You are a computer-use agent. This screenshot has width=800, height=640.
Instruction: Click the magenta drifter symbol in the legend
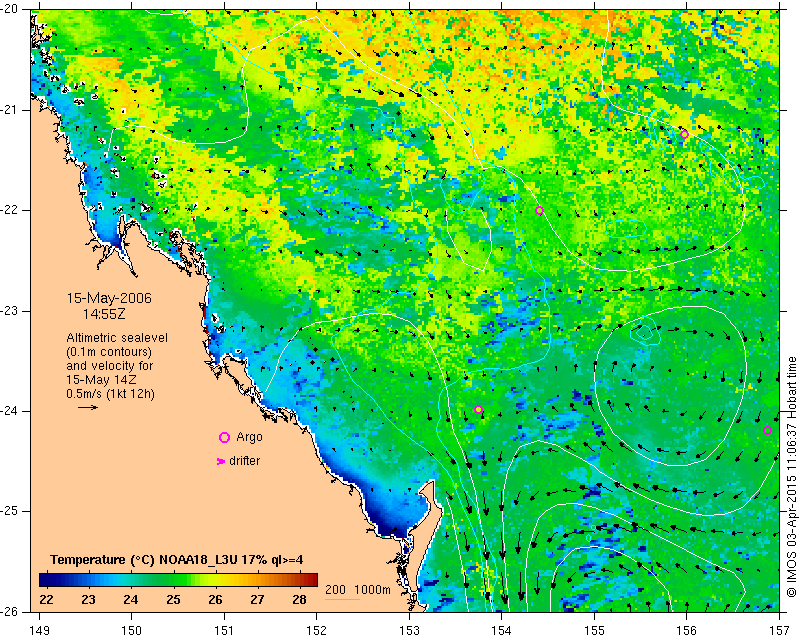[220, 461]
